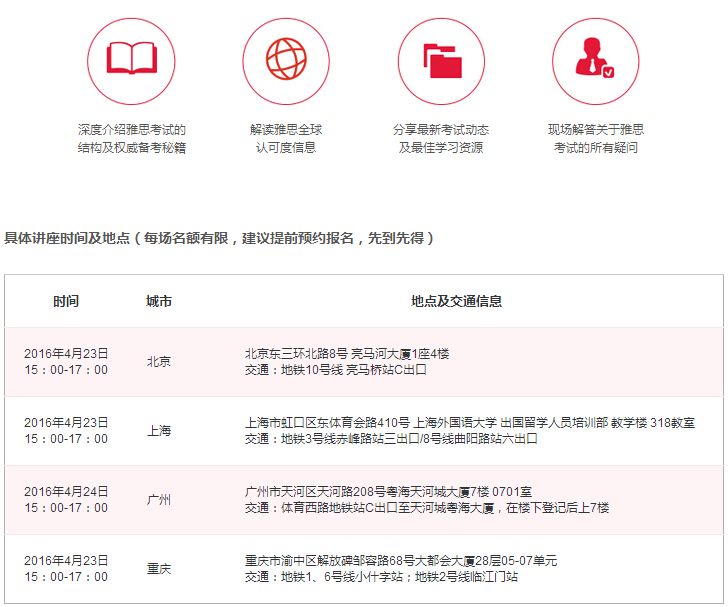Click the red folders icon

[x=442, y=61]
